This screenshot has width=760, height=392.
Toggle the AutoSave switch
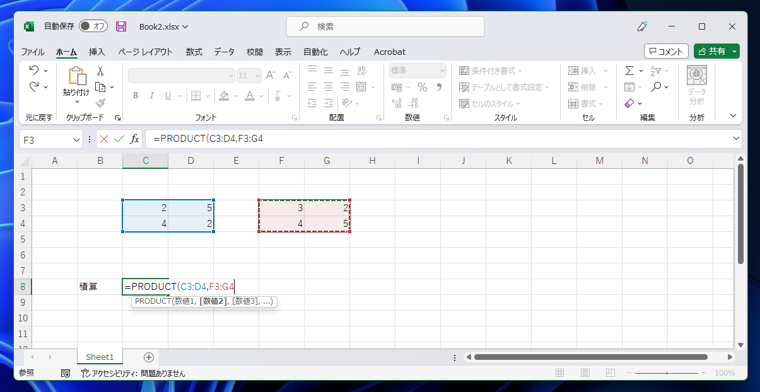pos(93,27)
